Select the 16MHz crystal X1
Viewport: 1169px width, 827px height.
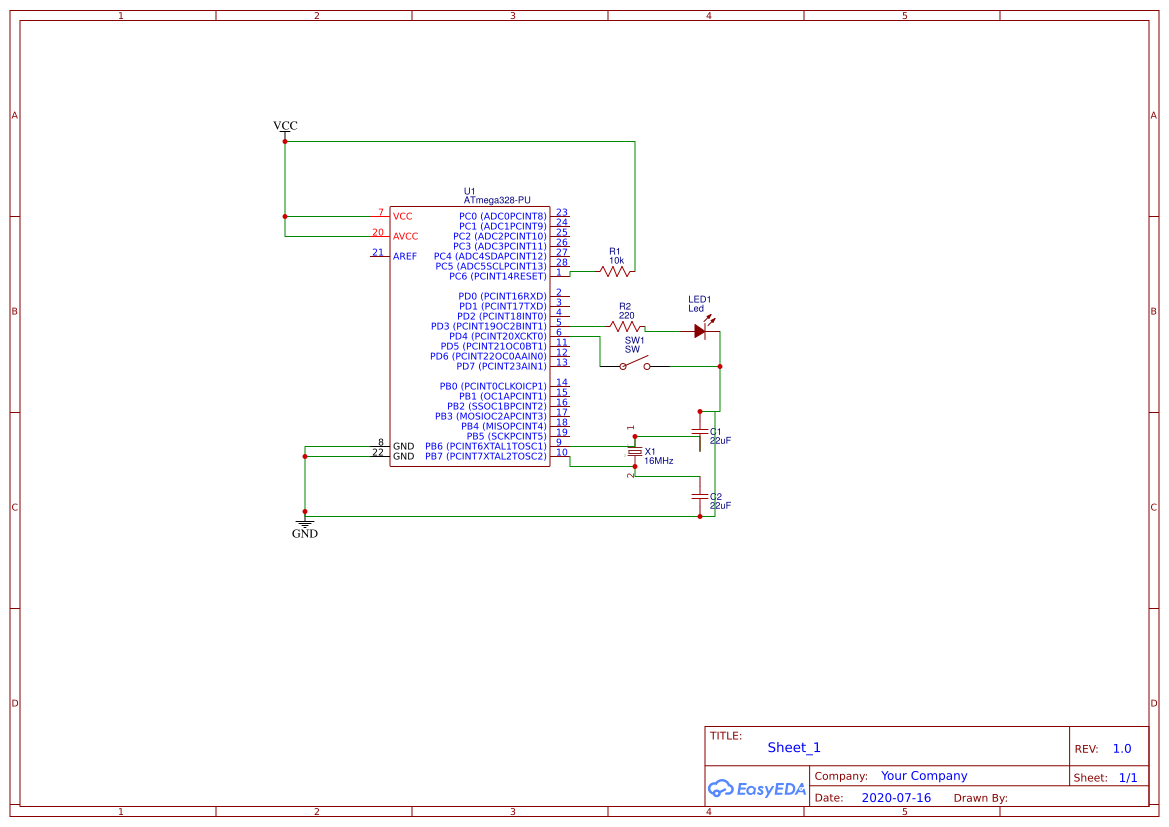tap(634, 451)
